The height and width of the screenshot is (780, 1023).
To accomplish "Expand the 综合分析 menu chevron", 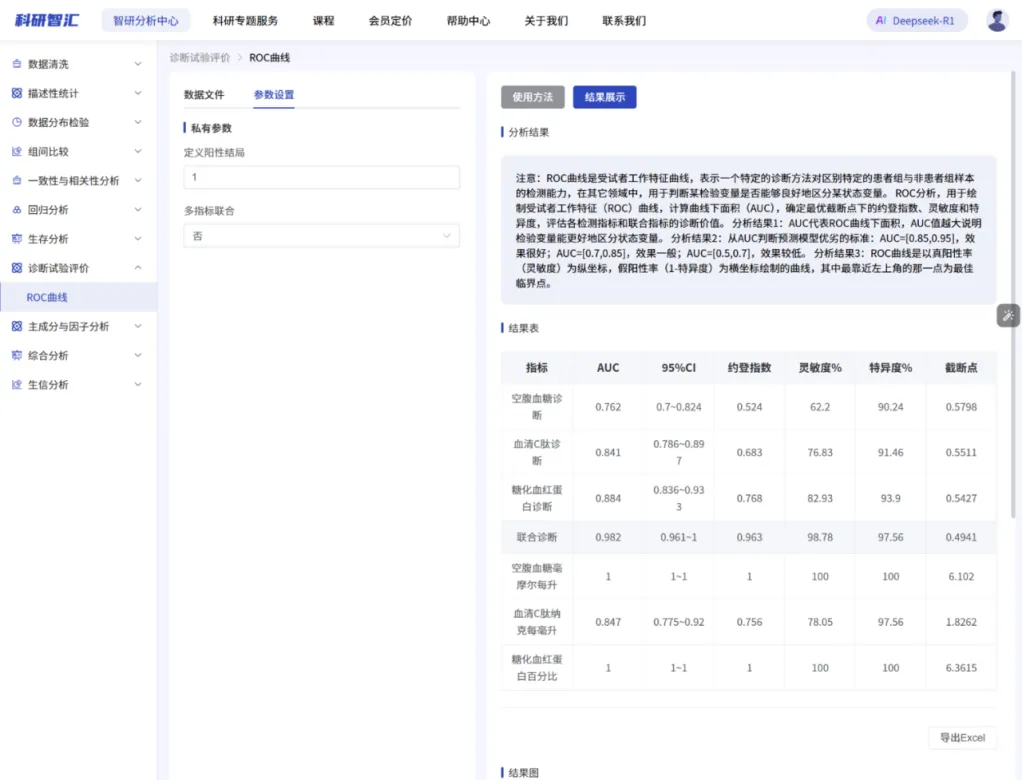I will click(138, 355).
